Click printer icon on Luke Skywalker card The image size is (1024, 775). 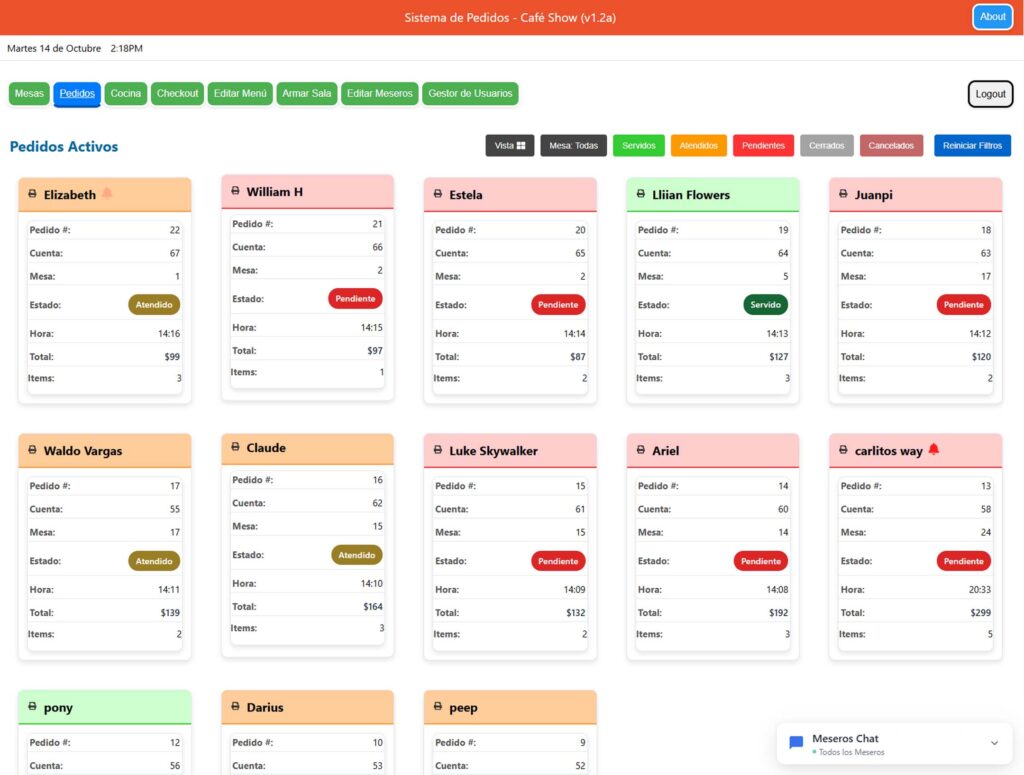tap(439, 450)
